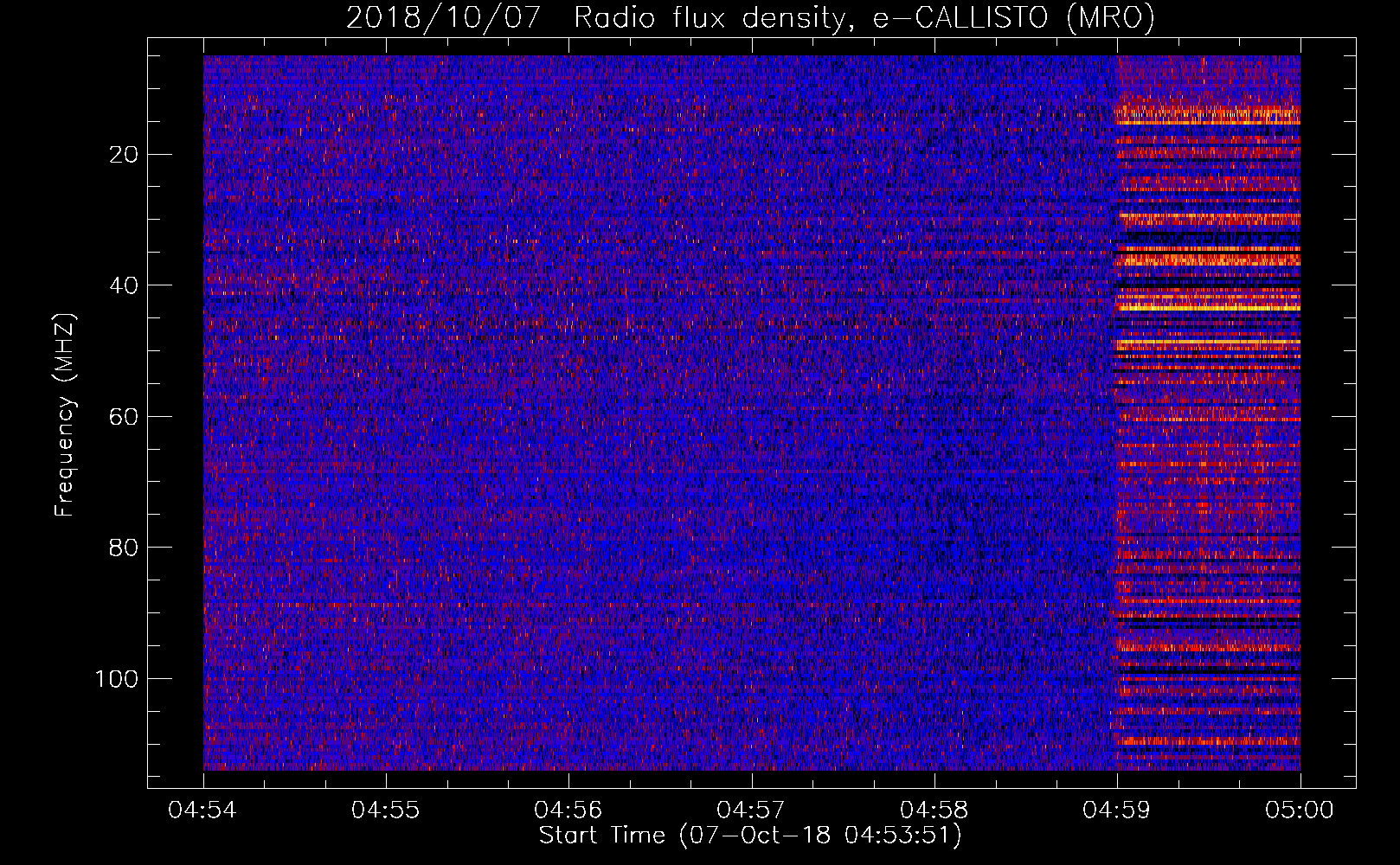Click the plot title '2018/10/07 Radio flux density, e-CALLISTO (MRO)'
1400x865 pixels.
click(750, 17)
